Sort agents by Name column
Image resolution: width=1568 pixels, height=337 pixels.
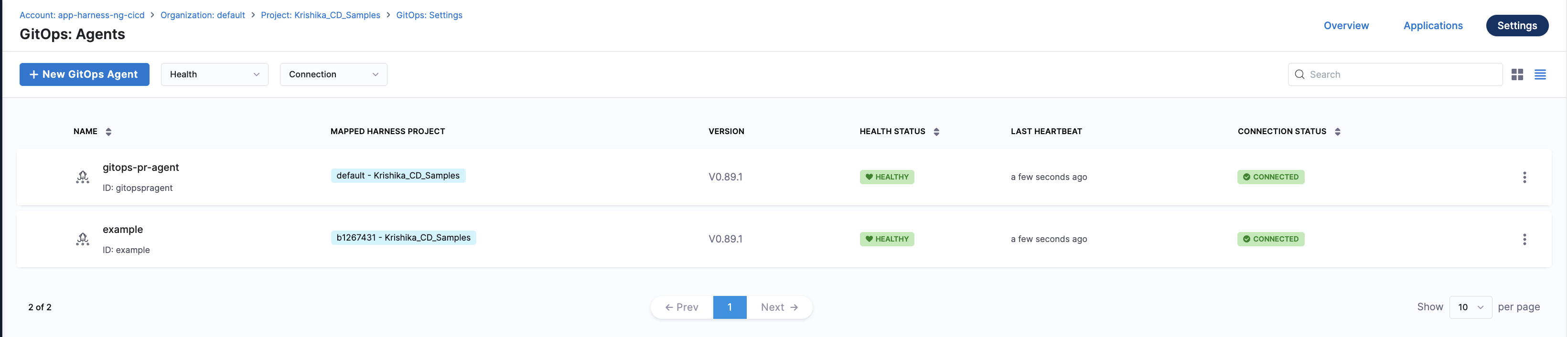[x=108, y=131]
